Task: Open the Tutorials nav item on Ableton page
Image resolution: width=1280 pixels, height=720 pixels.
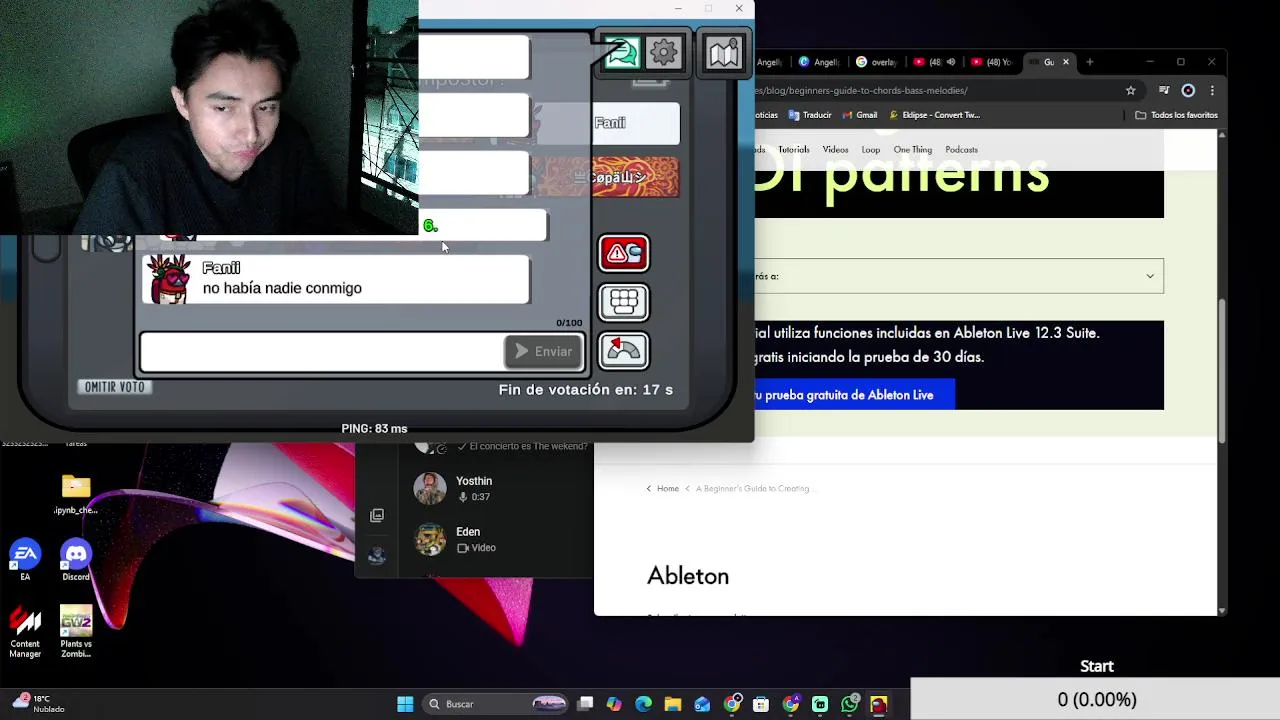Action: [794, 150]
